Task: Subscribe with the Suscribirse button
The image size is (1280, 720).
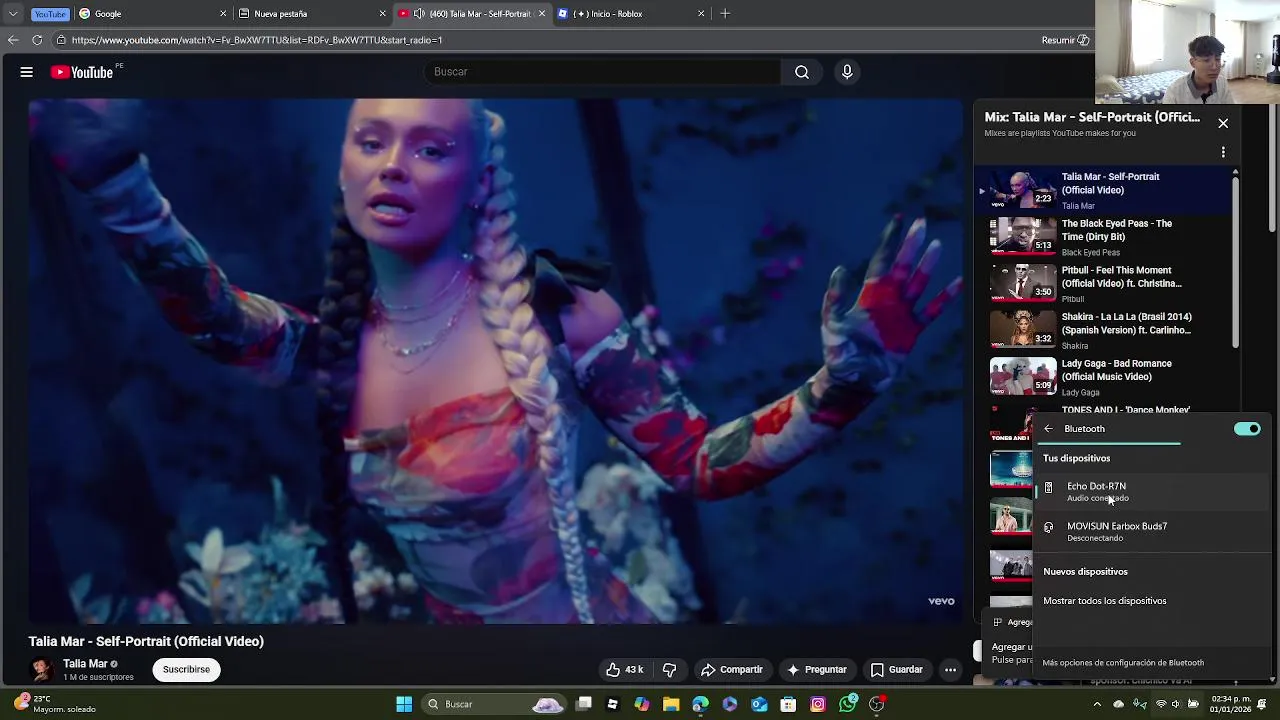Action: point(186,670)
